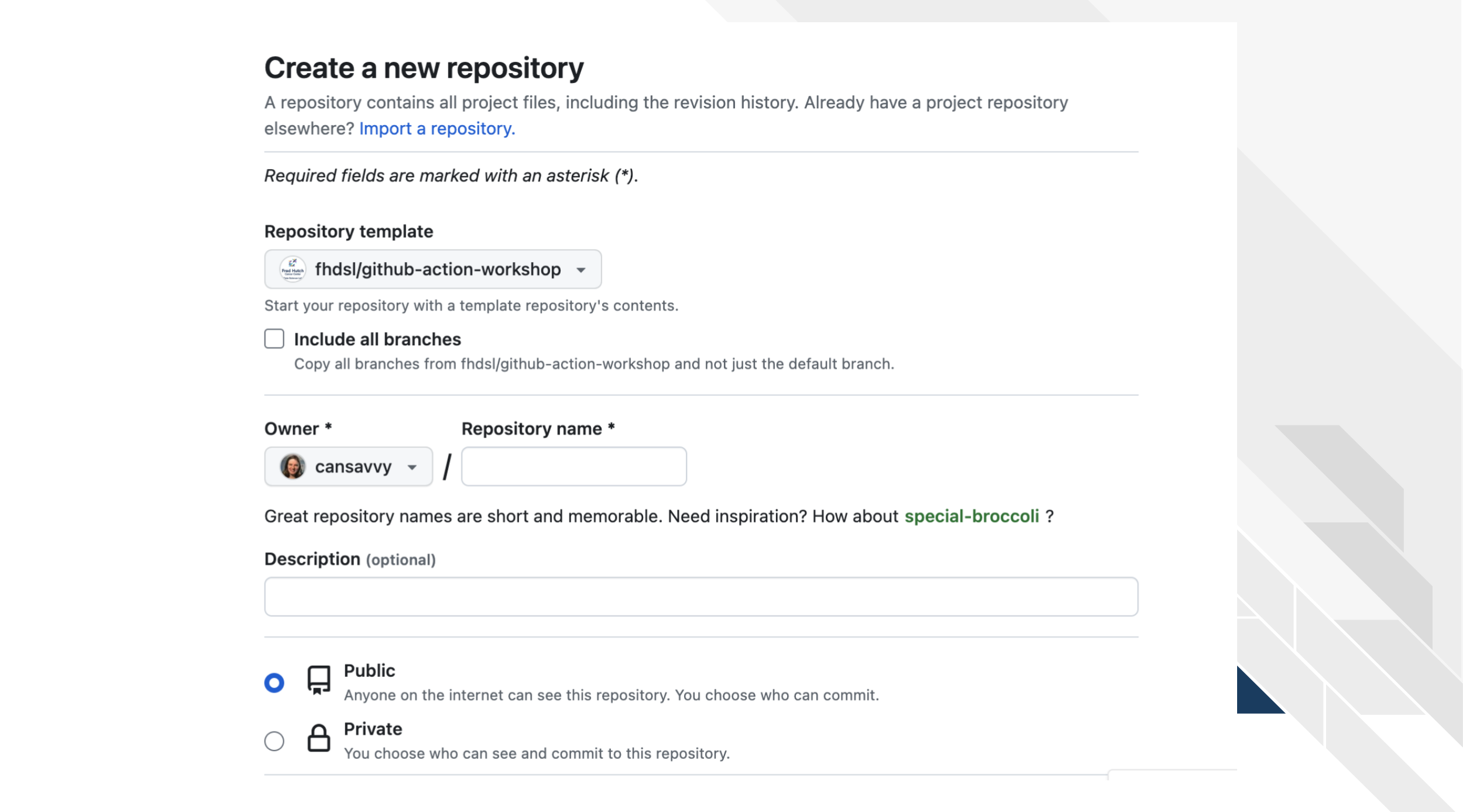The height and width of the screenshot is (812, 1463).
Task: Click 'Required fields are marked' notice text
Action: 451,176
